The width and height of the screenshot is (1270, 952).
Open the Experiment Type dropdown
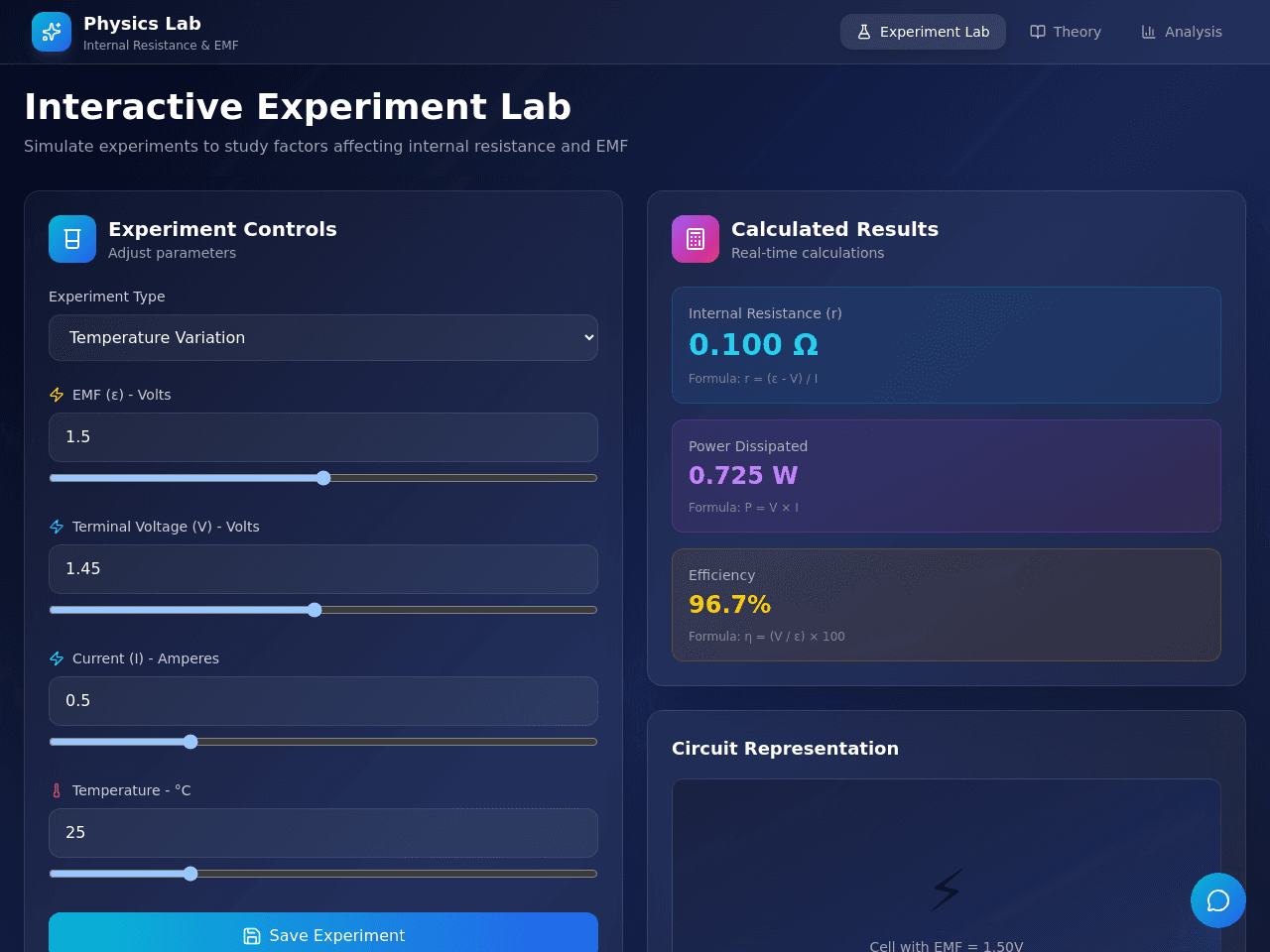click(x=323, y=337)
